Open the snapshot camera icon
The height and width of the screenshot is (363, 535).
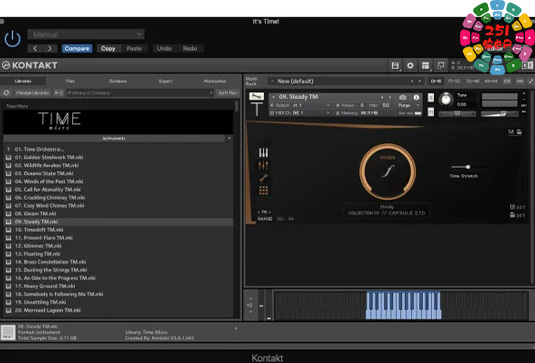403,98
